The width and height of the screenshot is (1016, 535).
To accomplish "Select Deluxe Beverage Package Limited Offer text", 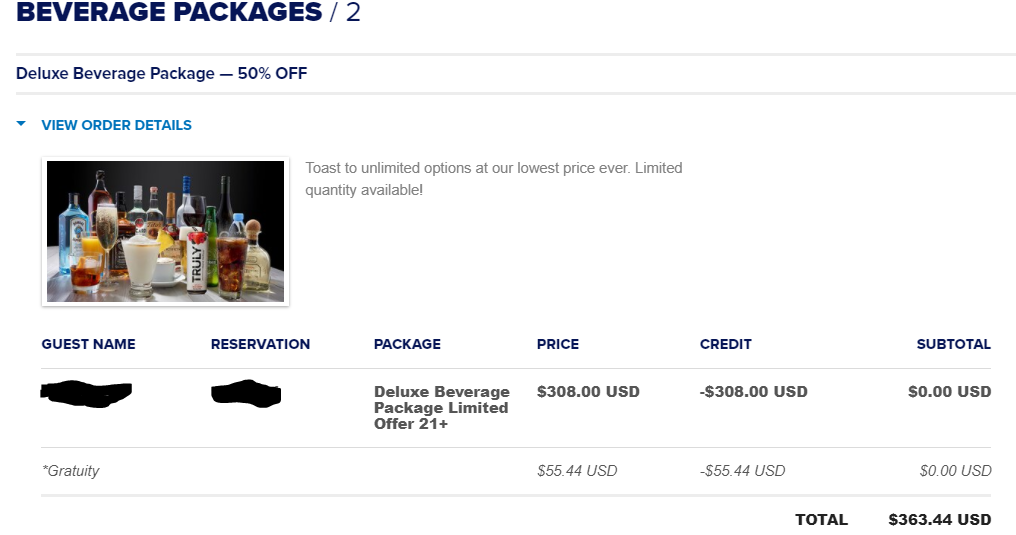I will tap(442, 407).
